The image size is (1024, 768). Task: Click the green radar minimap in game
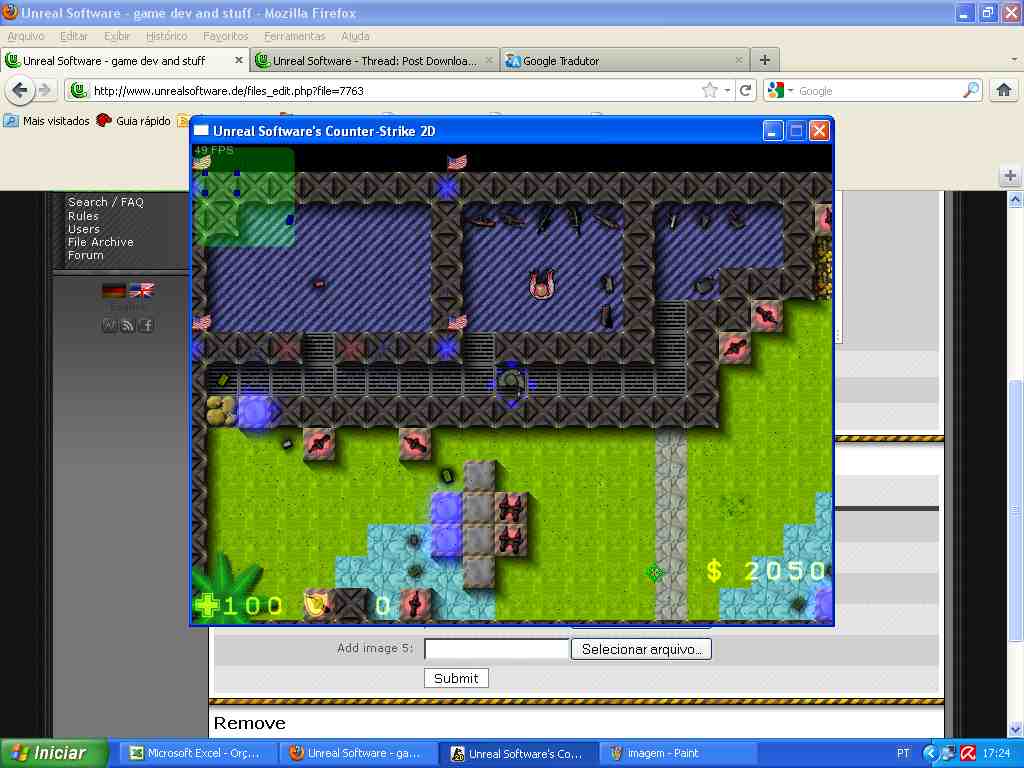pyautogui.click(x=243, y=197)
